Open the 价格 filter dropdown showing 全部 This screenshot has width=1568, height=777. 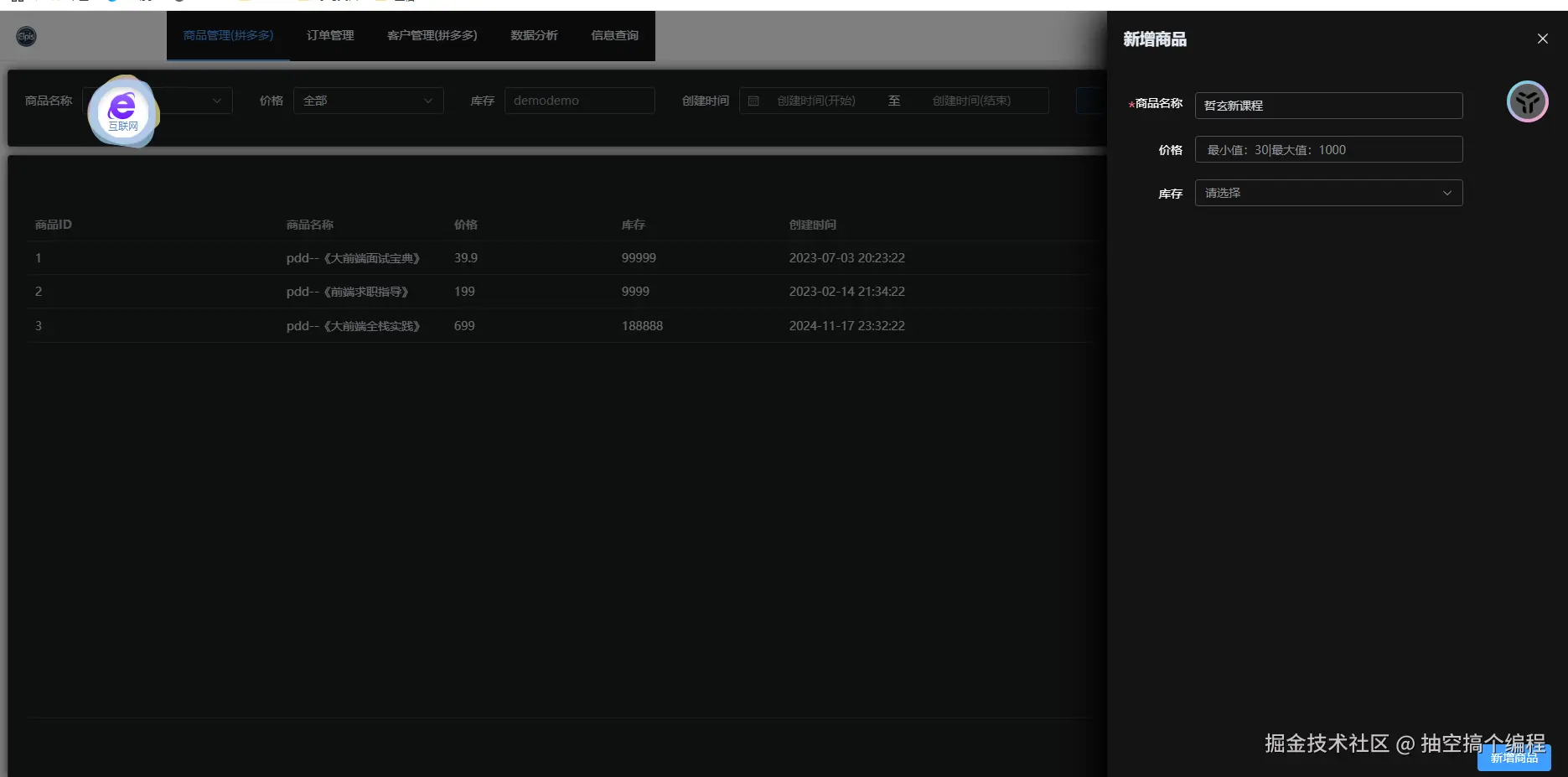coord(368,101)
